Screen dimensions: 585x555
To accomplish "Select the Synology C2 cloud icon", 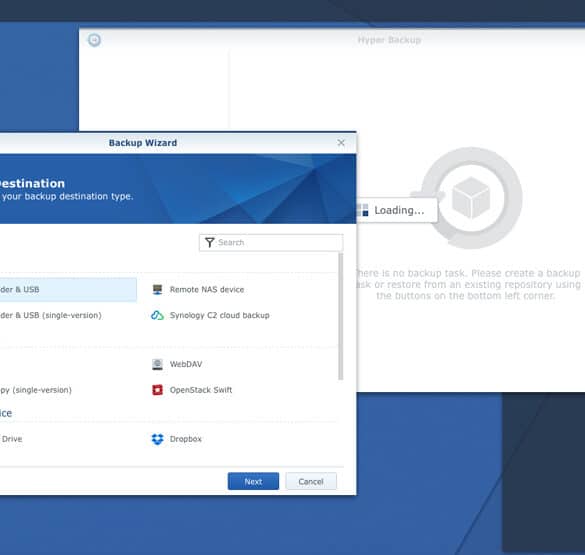I will pos(157,315).
